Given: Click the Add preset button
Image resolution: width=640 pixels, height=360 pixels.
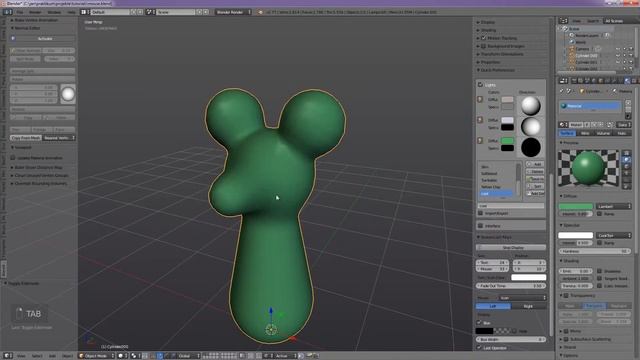Looking at the screenshot, I should click(x=535, y=164).
